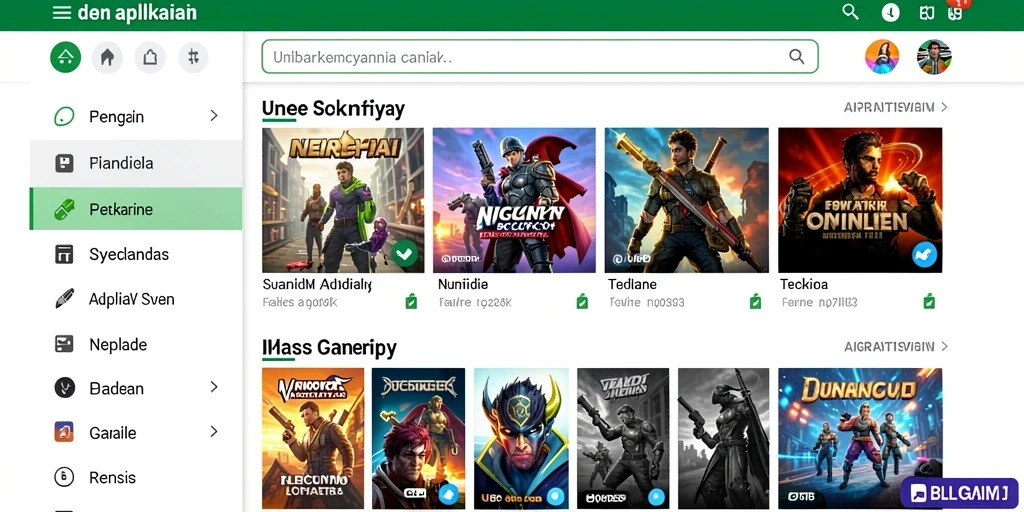Open the Onlinen bearded man thumbnail
Screen dimensions: 1024x512
[x=860, y=200]
